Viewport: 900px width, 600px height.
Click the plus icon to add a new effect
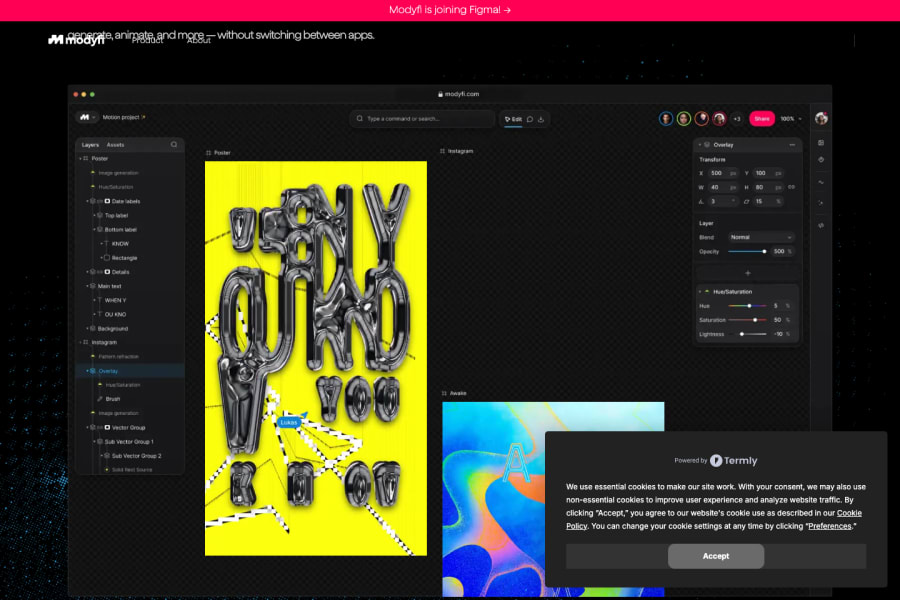[748, 272]
